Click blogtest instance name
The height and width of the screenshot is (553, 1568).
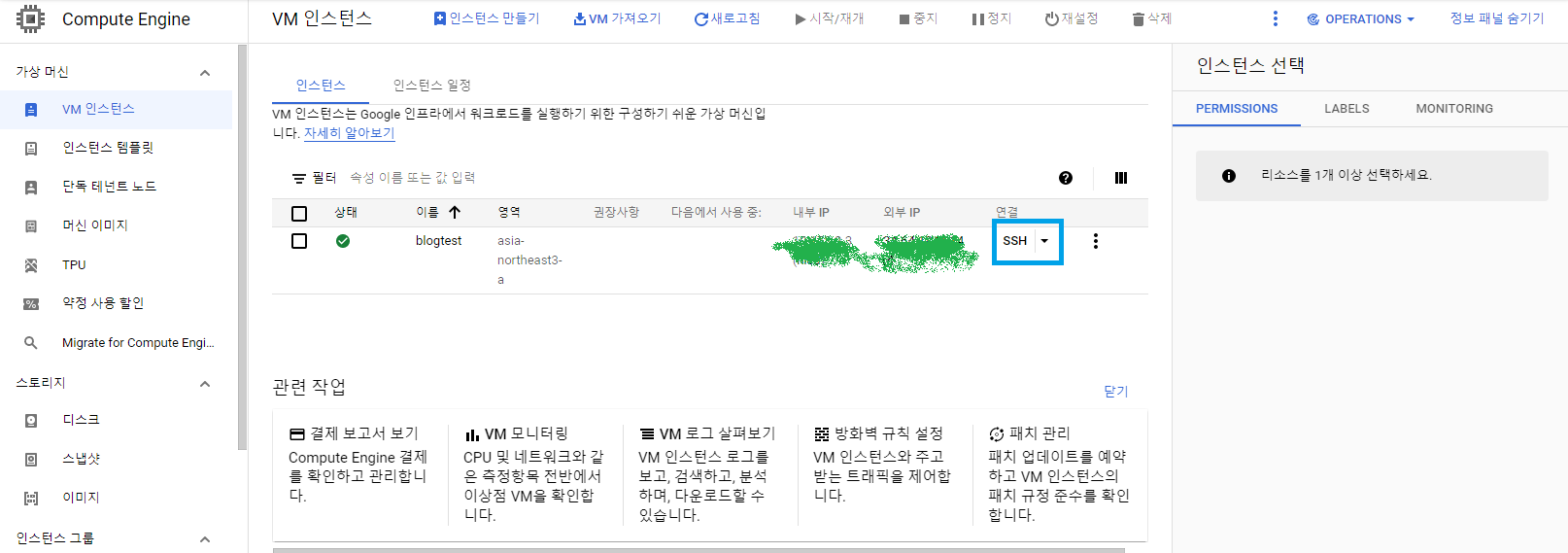click(438, 241)
